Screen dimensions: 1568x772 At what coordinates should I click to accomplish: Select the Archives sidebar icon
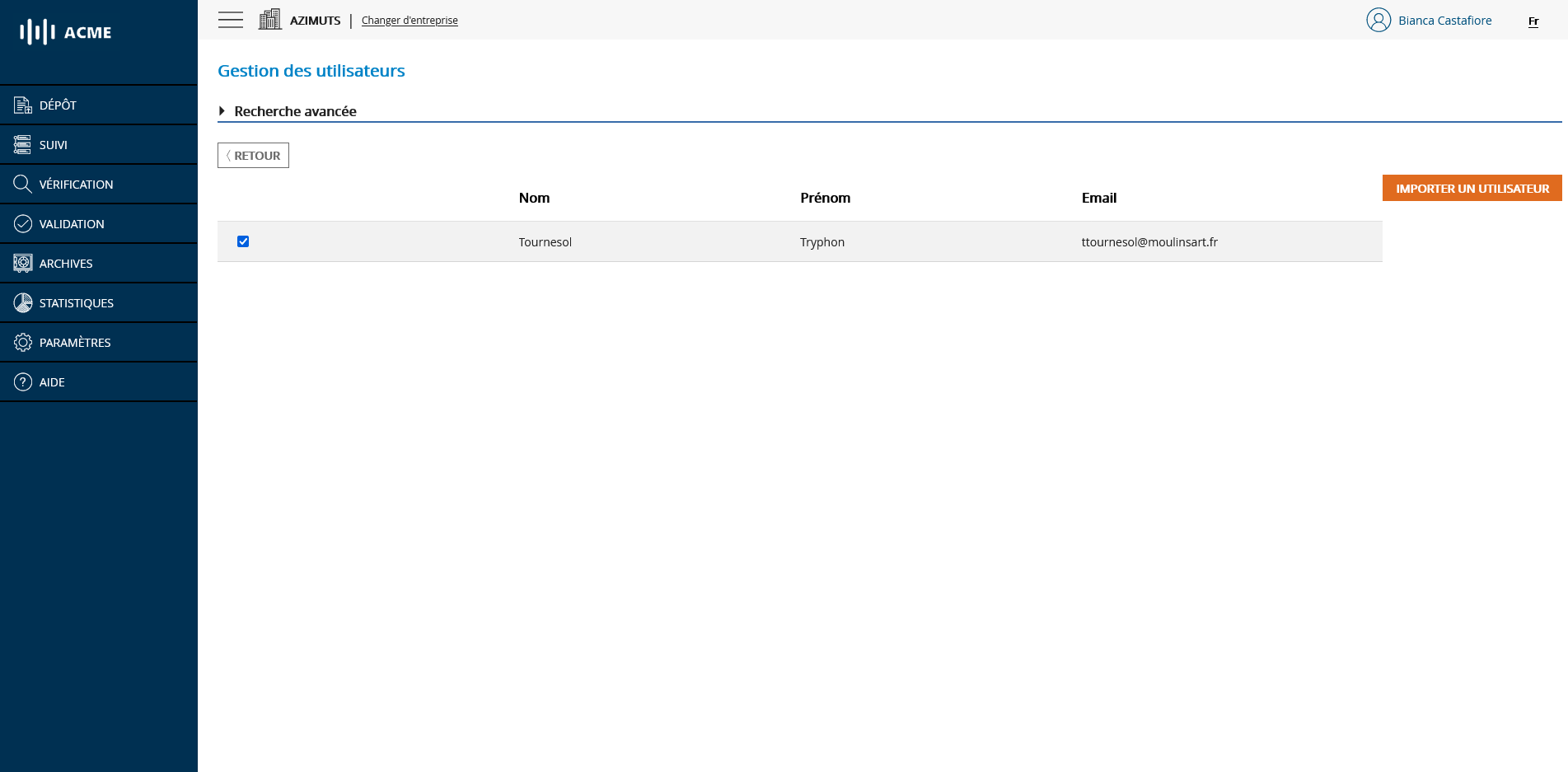(21, 263)
